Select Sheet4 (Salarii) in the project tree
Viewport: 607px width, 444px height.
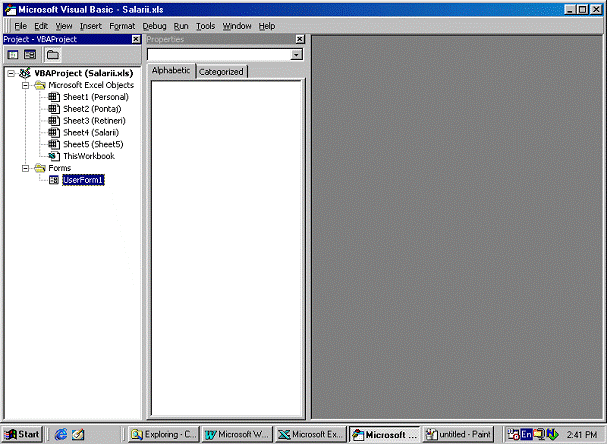point(91,133)
